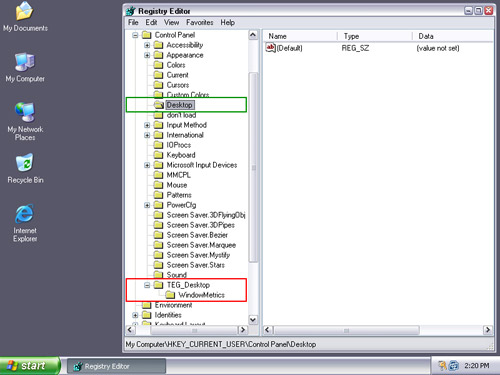Open the My Documents desktop icon

[x=25, y=17]
